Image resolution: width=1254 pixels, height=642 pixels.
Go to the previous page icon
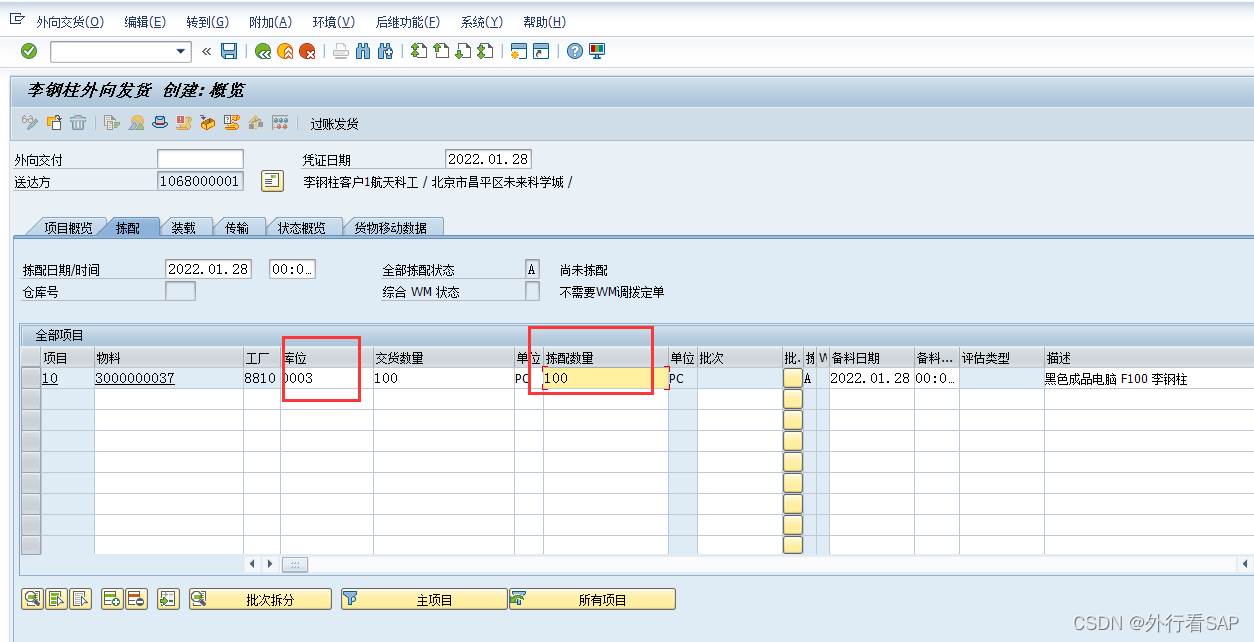[441, 51]
